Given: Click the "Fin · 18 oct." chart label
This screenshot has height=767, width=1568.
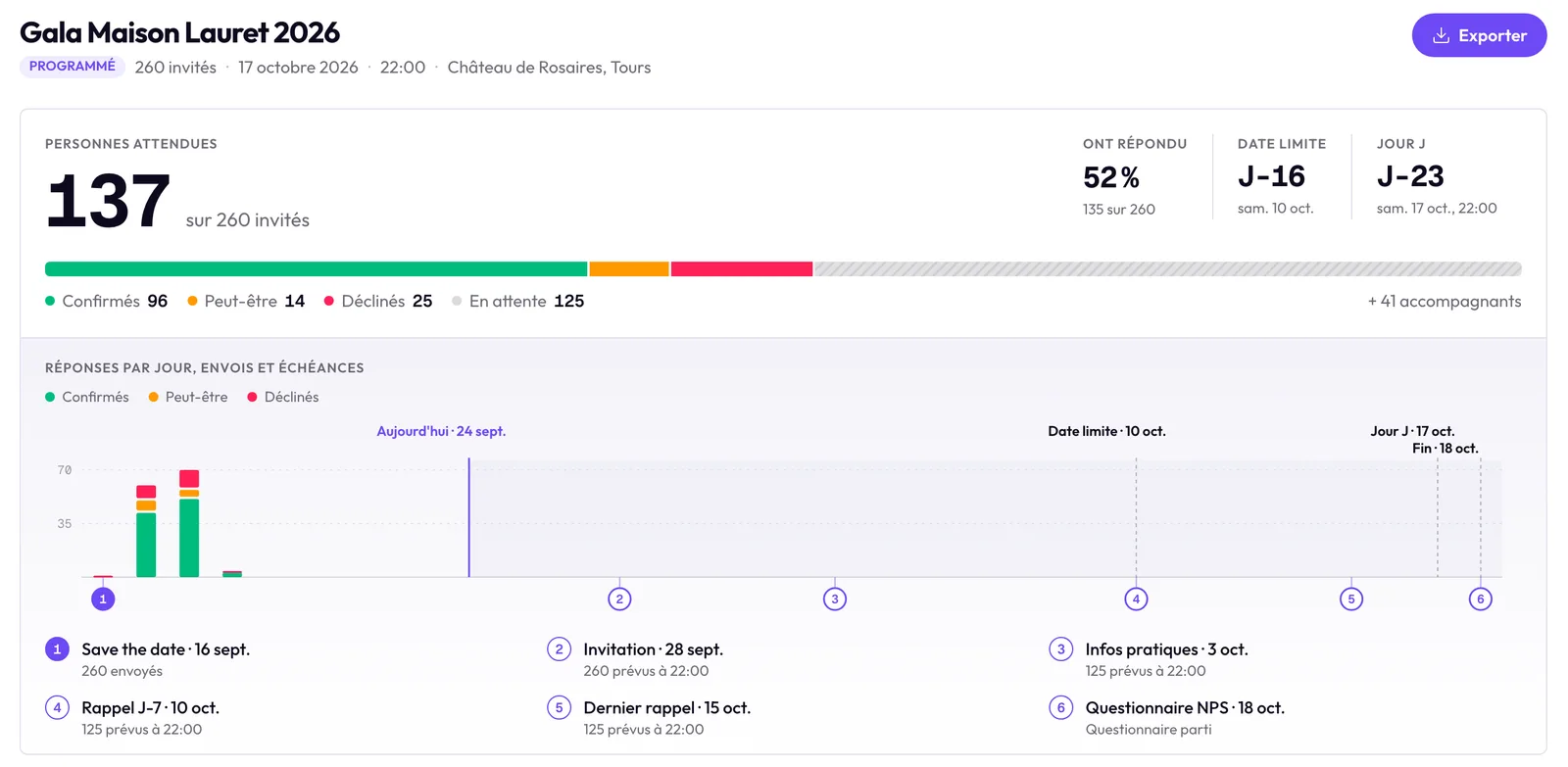Looking at the screenshot, I should click(1445, 449).
